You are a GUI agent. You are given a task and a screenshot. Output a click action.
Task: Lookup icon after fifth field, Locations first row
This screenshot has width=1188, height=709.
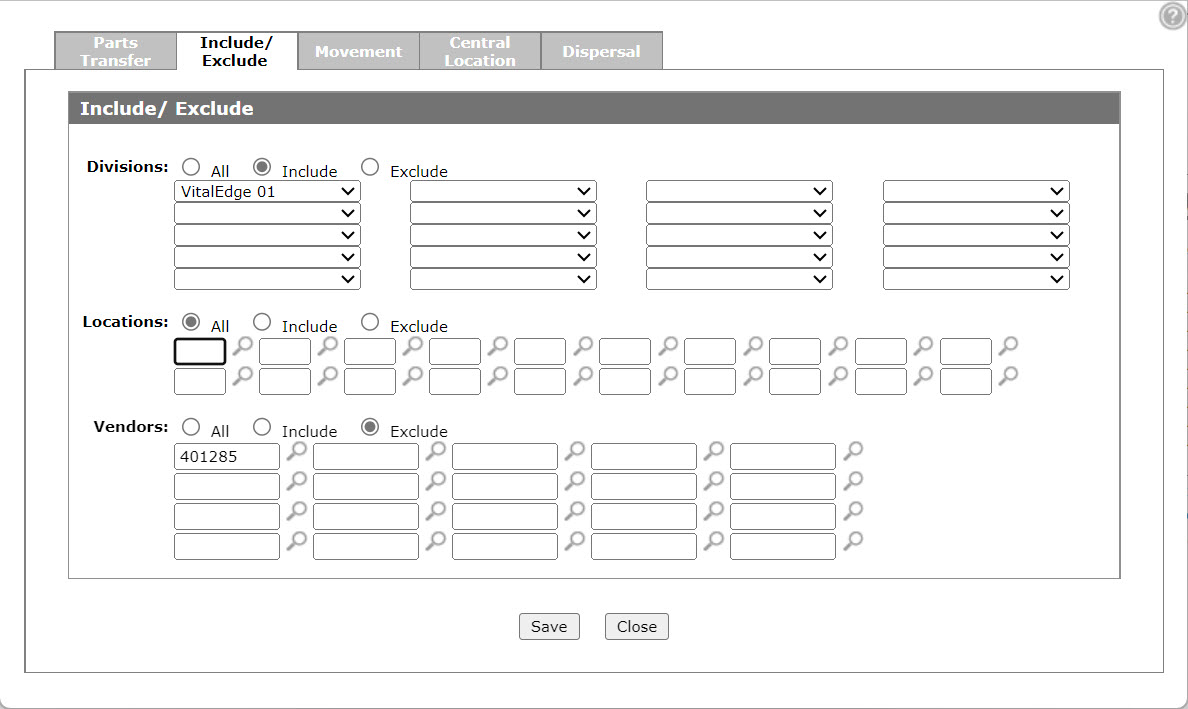click(583, 346)
